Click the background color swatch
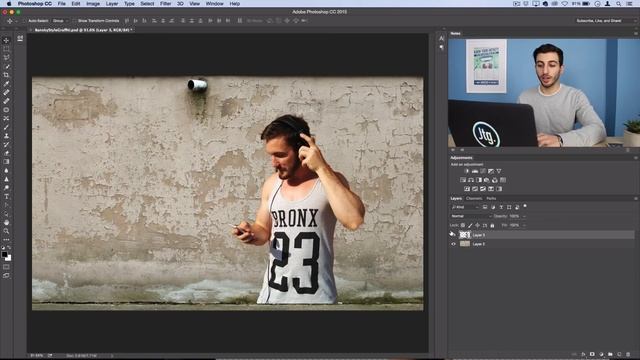The width and height of the screenshot is (640, 360). [x=9, y=258]
